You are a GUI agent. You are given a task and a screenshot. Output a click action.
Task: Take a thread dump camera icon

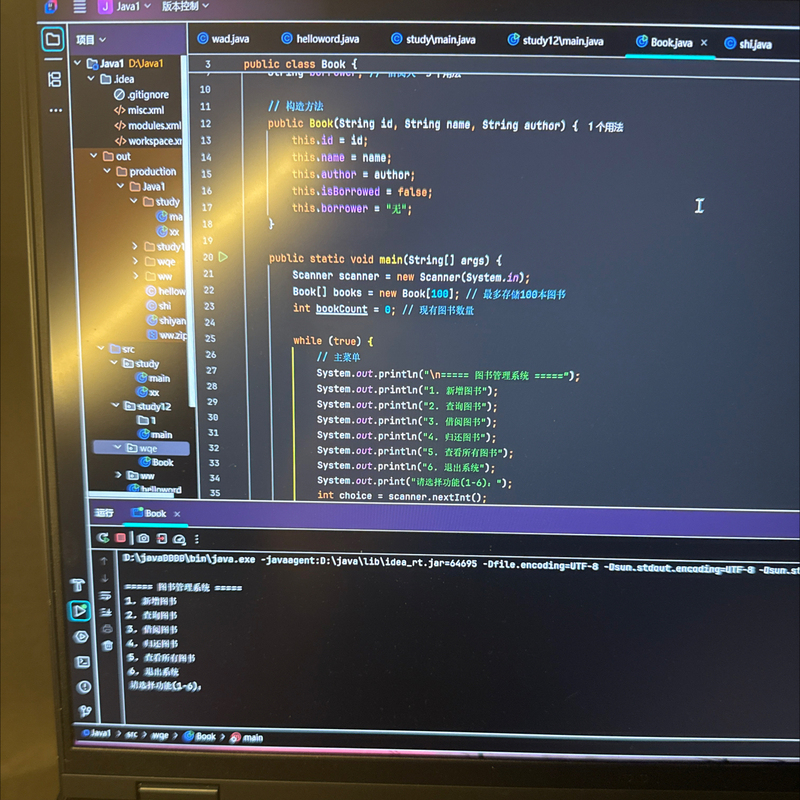coord(143,538)
